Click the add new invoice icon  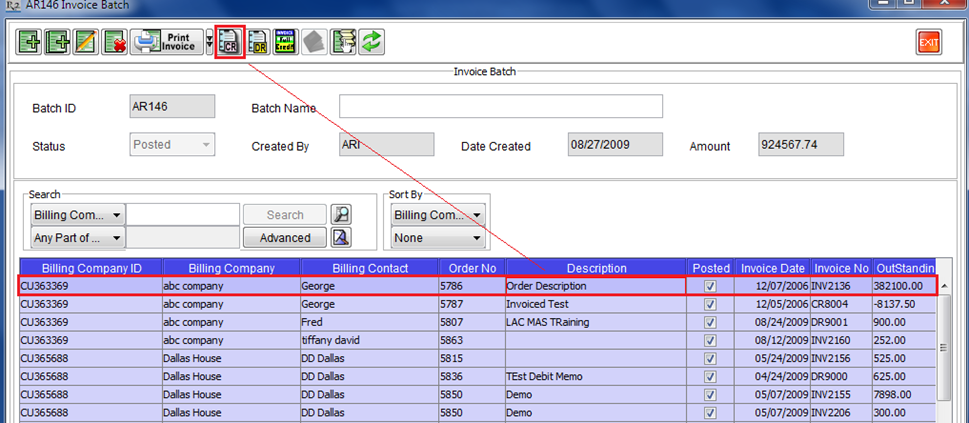tap(30, 42)
